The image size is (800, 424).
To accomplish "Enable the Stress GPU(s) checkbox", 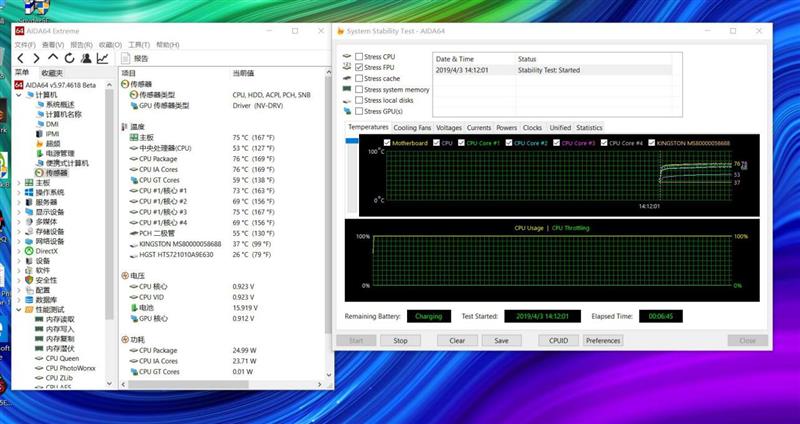I will [x=359, y=111].
